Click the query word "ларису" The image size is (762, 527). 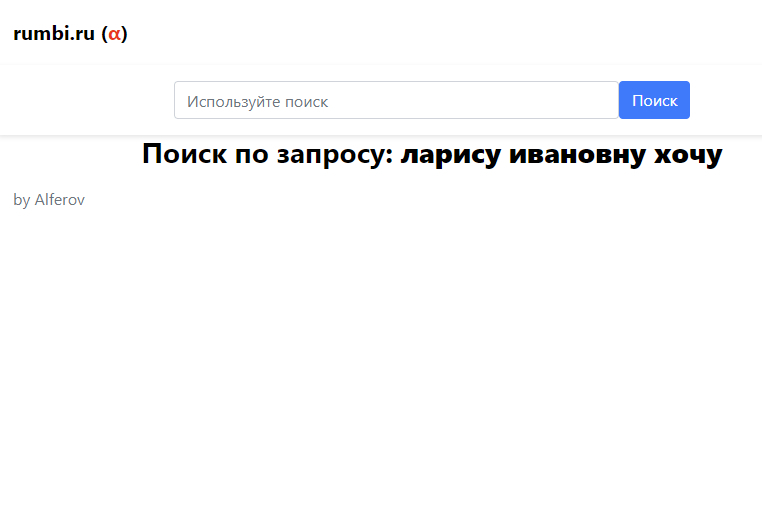point(450,155)
